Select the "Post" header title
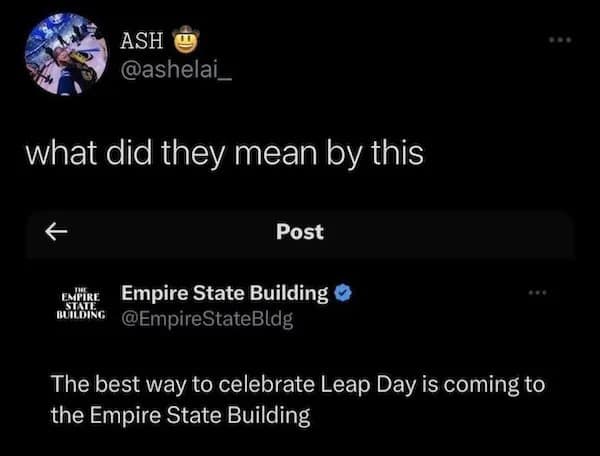This screenshot has height=456, width=600. pos(299,232)
